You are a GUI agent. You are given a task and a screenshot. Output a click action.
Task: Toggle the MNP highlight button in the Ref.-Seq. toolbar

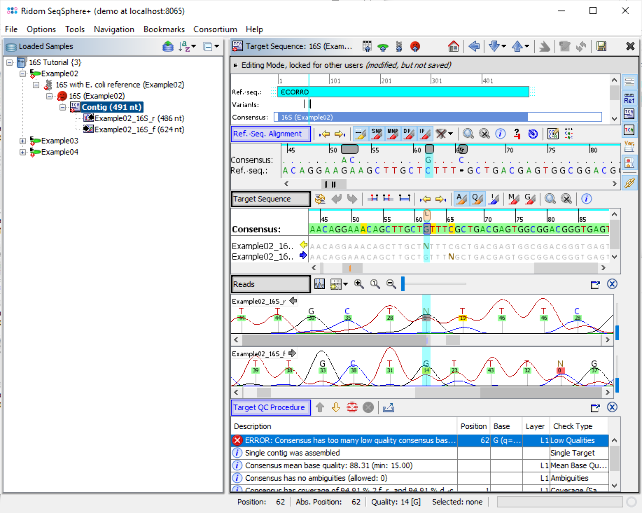pos(393,133)
